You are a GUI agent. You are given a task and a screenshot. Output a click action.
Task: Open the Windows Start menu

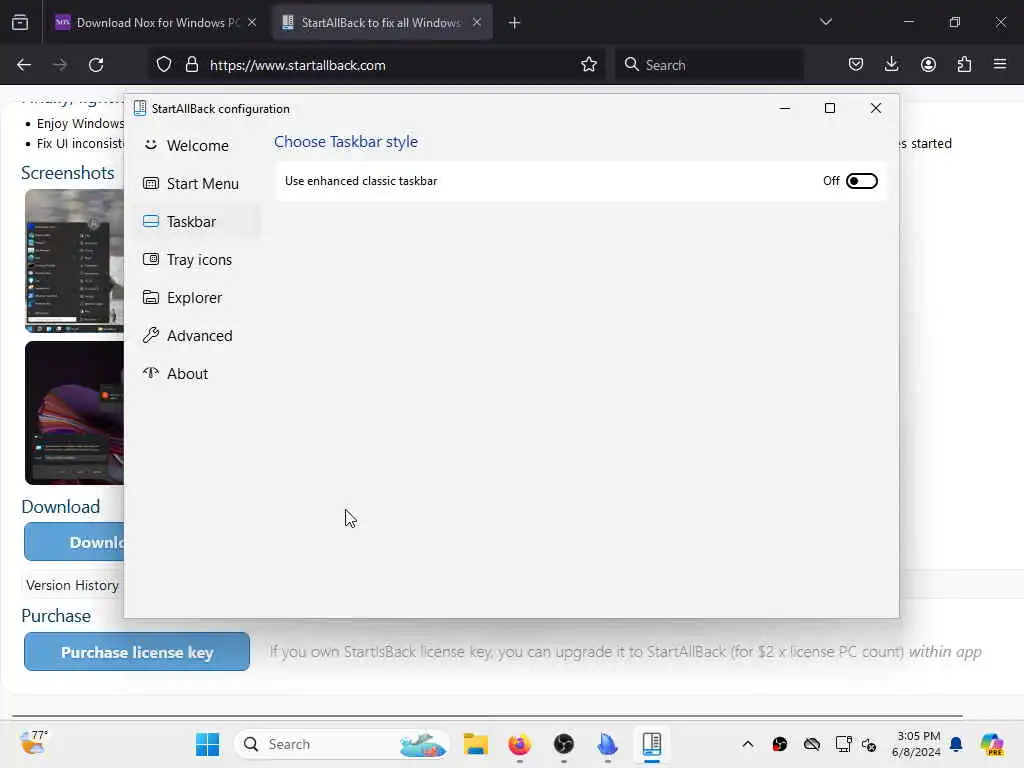(208, 744)
